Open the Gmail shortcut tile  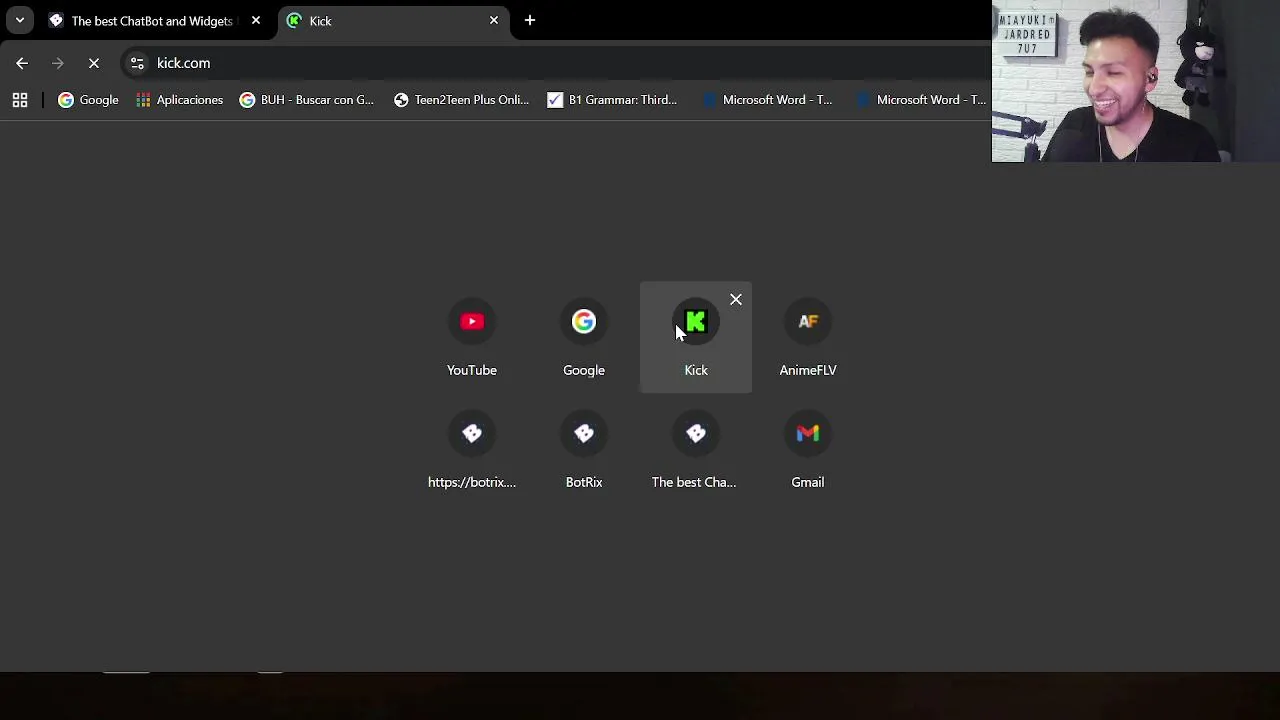(808, 450)
